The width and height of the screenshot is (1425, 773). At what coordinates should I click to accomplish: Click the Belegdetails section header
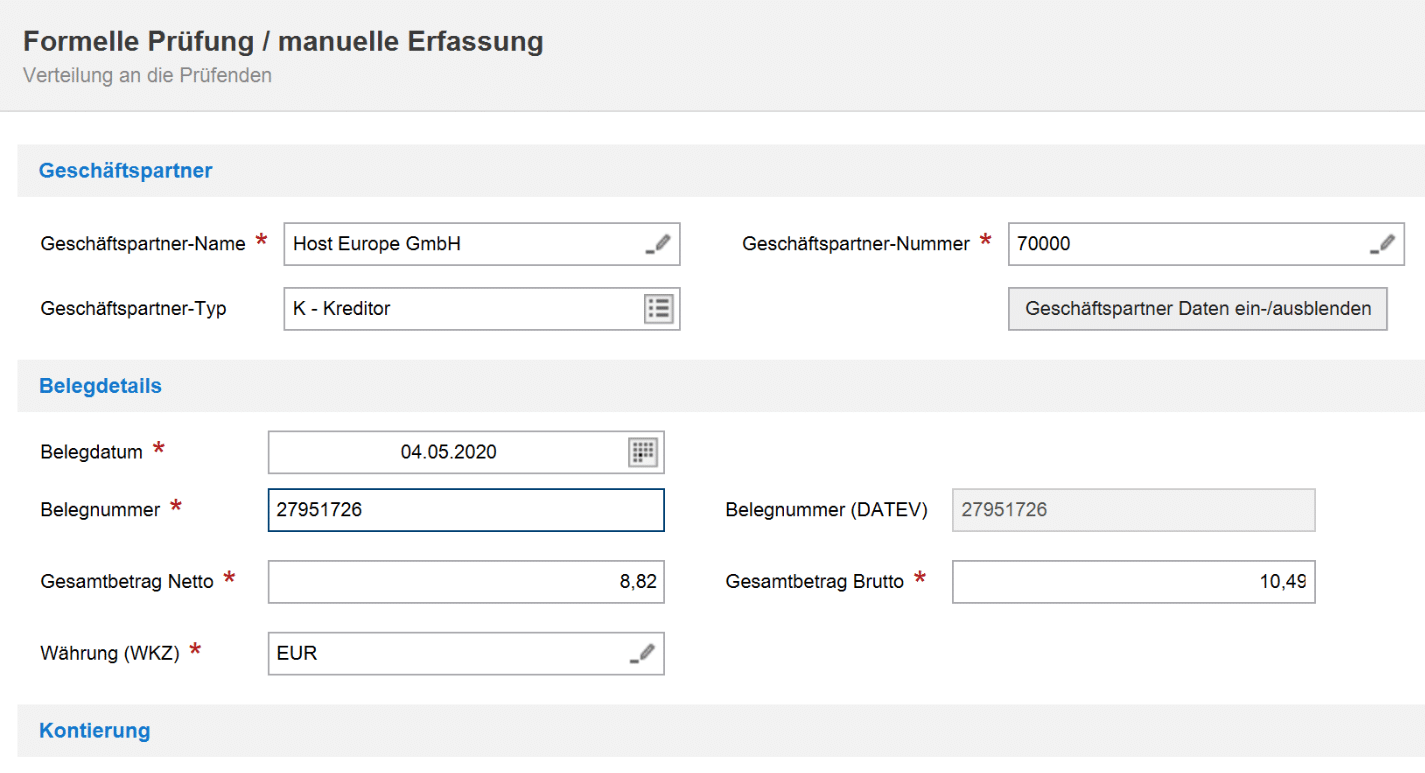[100, 386]
